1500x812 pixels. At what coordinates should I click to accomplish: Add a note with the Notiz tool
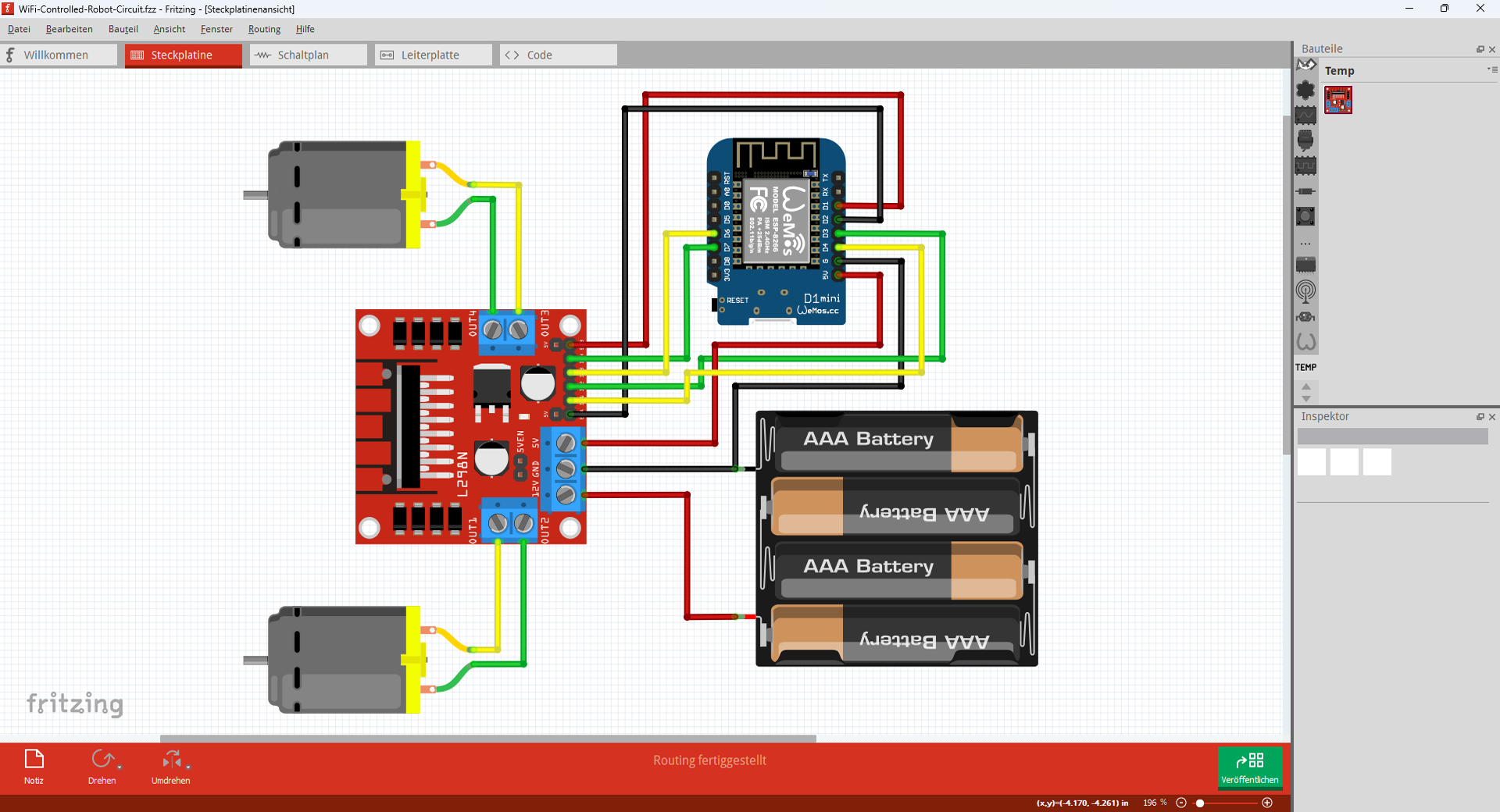tap(34, 760)
